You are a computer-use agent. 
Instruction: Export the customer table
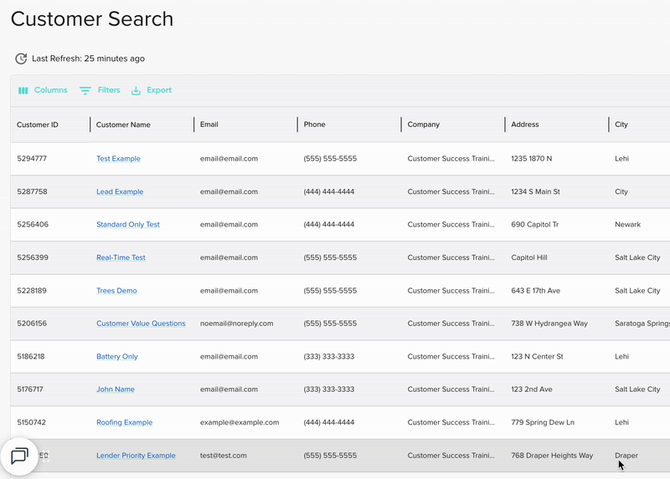click(151, 90)
